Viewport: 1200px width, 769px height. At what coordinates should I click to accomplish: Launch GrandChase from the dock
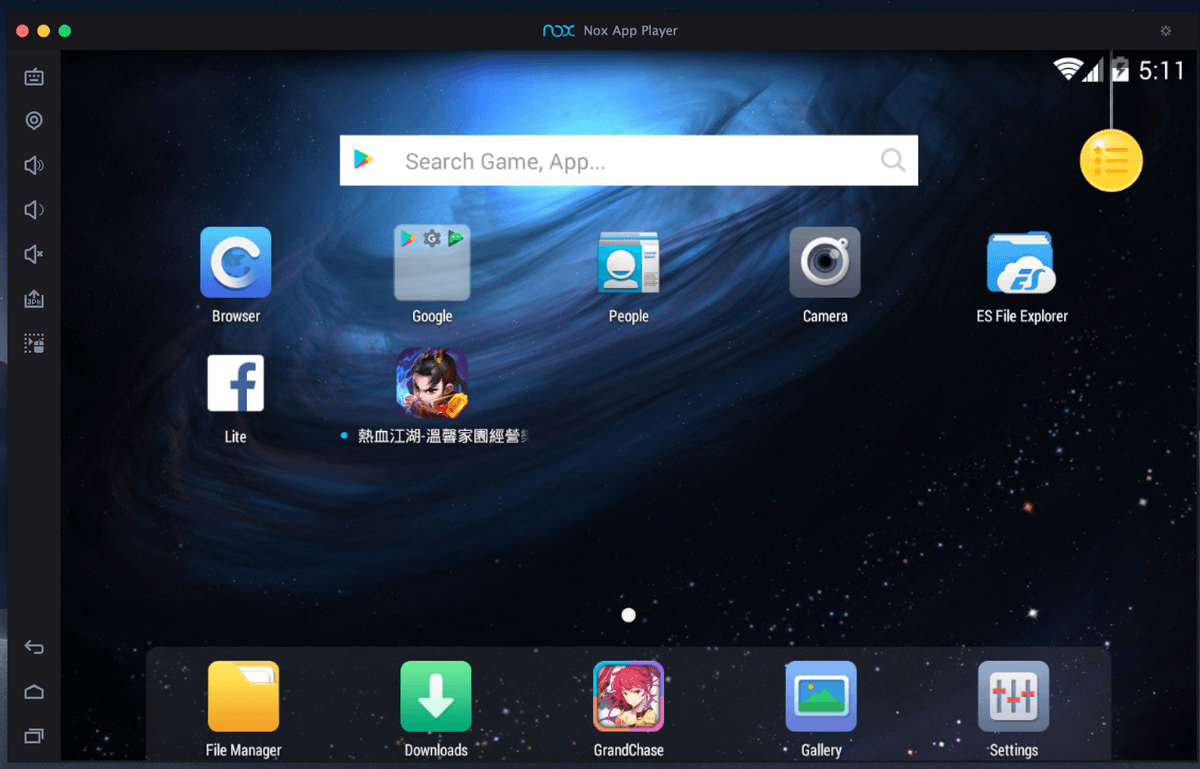tap(628, 696)
